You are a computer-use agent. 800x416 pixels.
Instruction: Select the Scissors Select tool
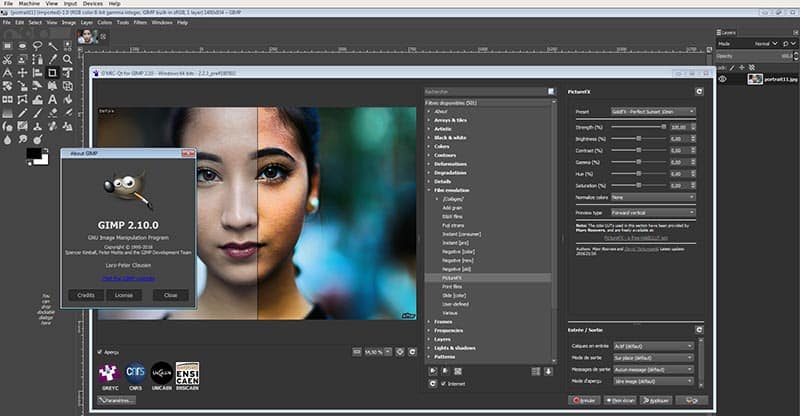click(x=7, y=59)
